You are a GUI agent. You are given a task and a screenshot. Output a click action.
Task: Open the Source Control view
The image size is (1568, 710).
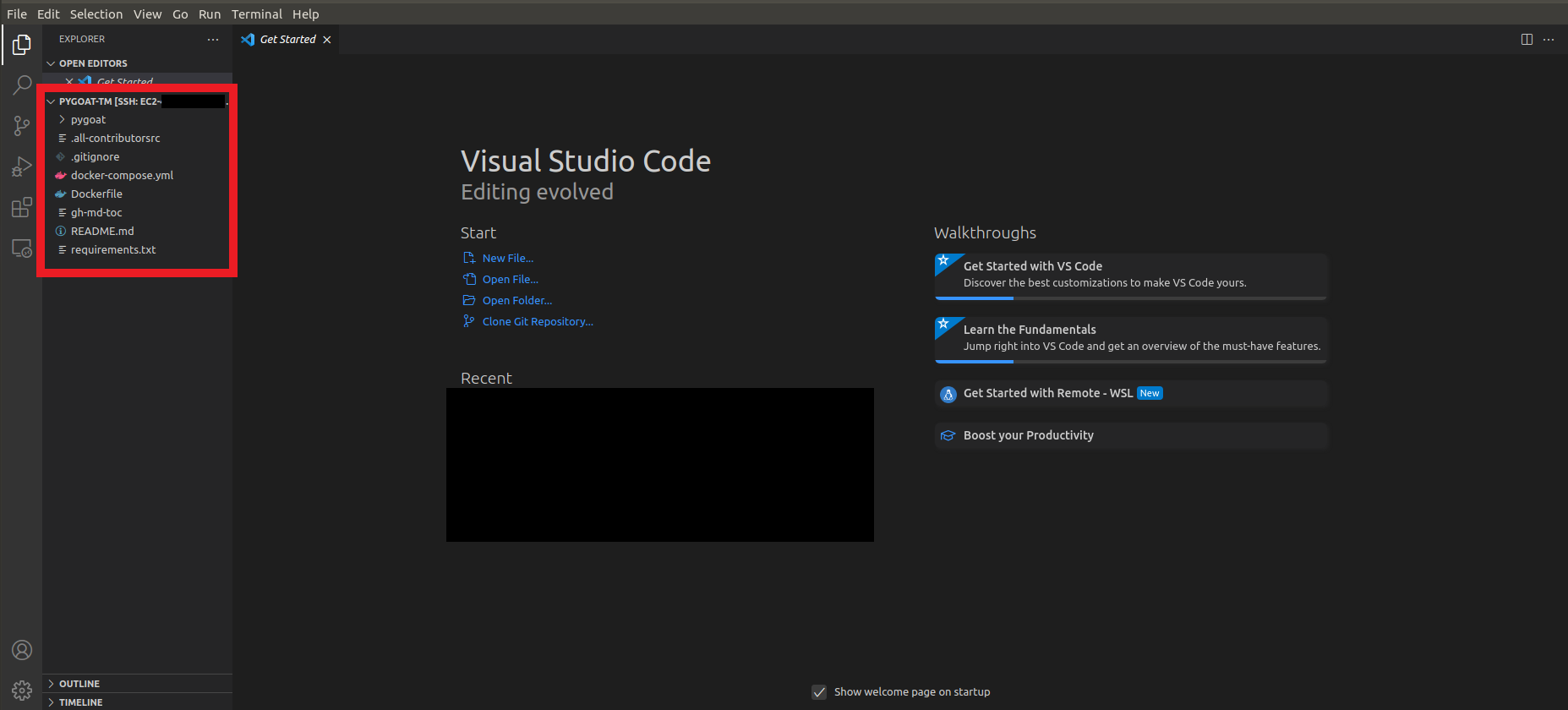22,126
